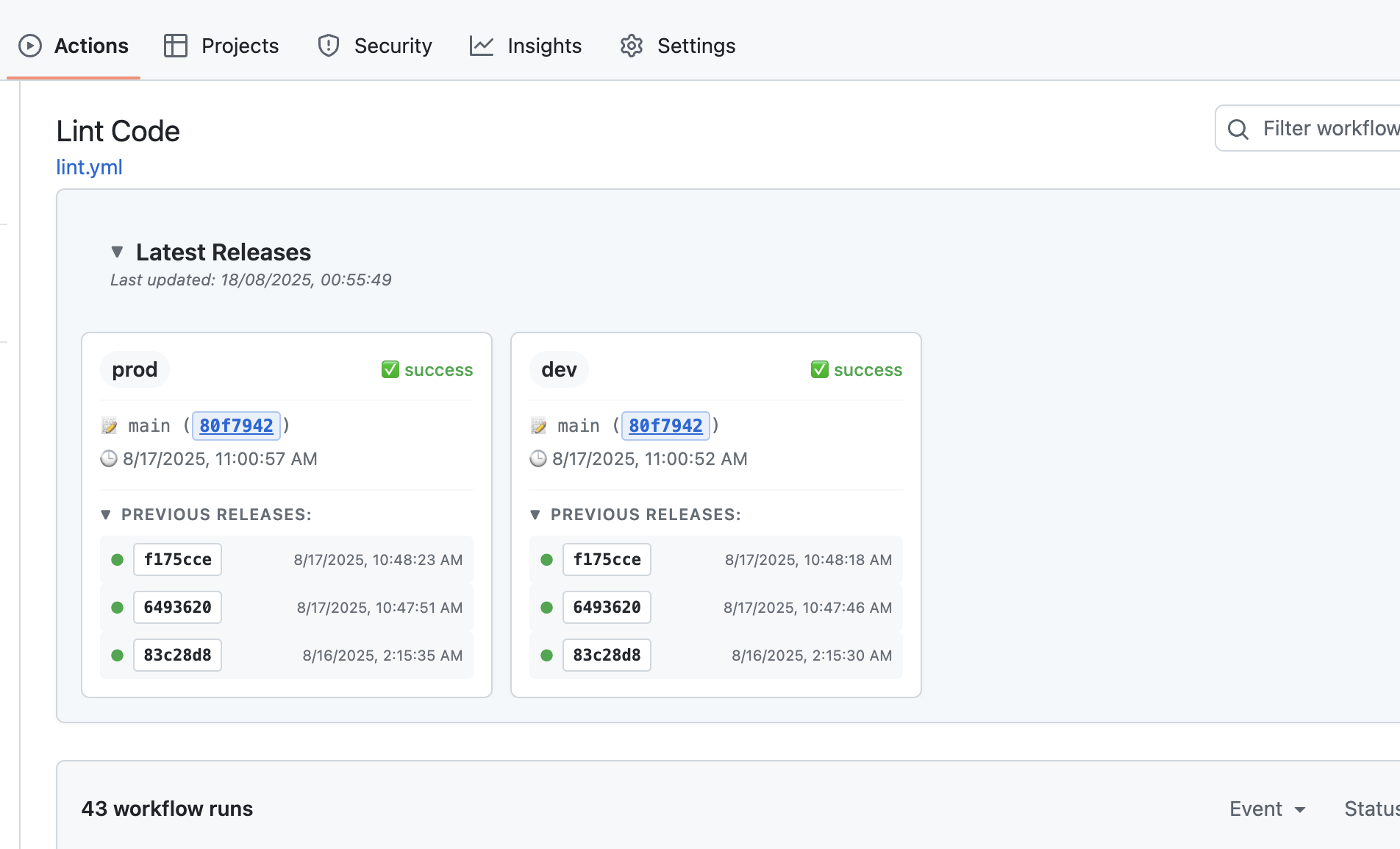Viewport: 1400px width, 849px height.
Task: Click the success checkmark on prod card
Action: point(390,369)
